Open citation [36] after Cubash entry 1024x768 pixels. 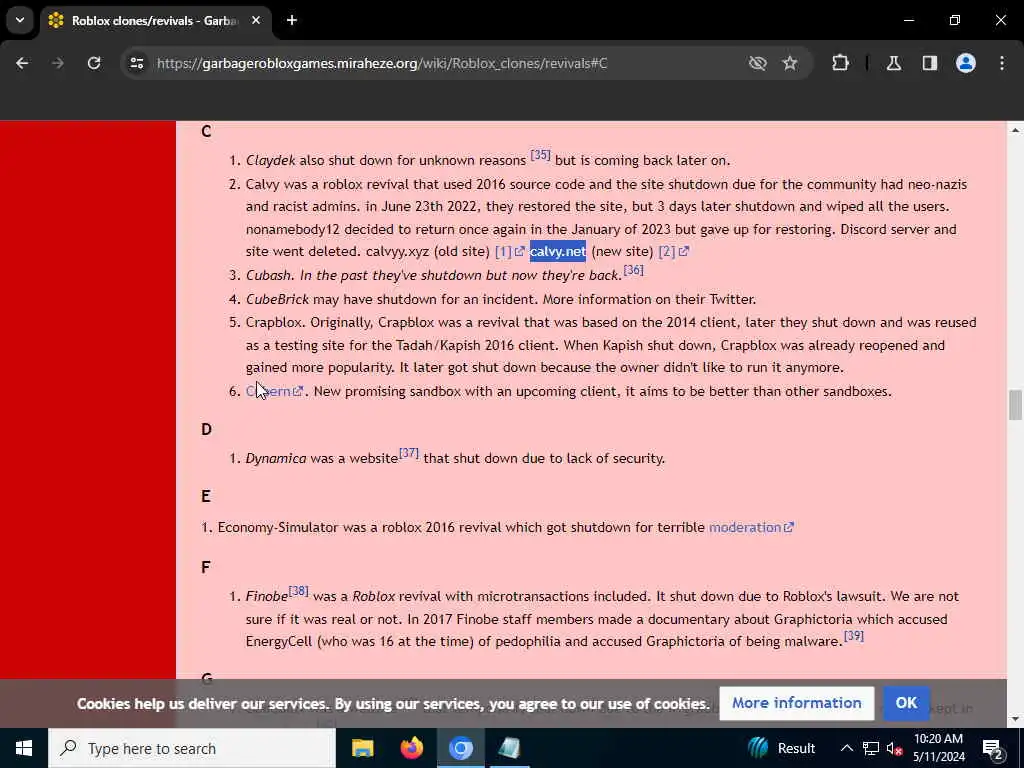coord(633,270)
